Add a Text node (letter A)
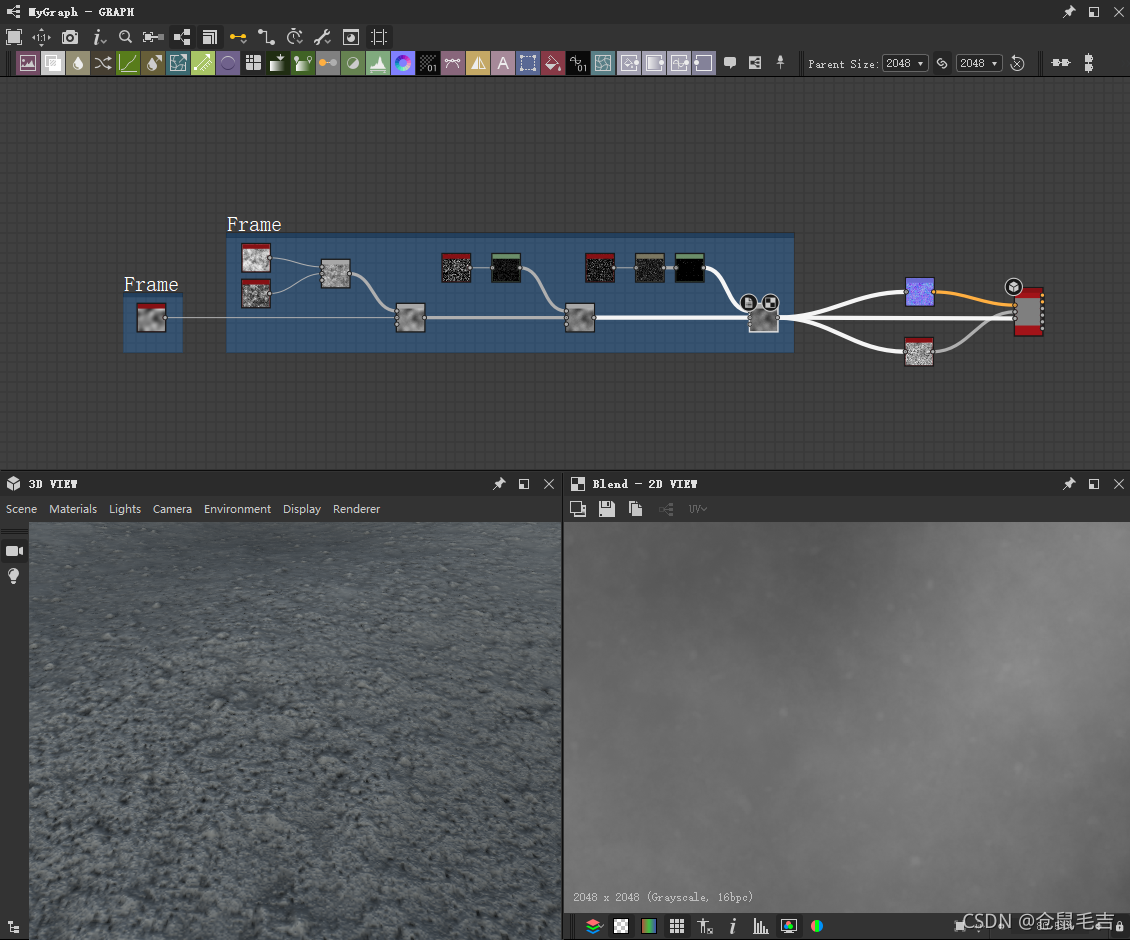1130x940 pixels. pos(503,63)
